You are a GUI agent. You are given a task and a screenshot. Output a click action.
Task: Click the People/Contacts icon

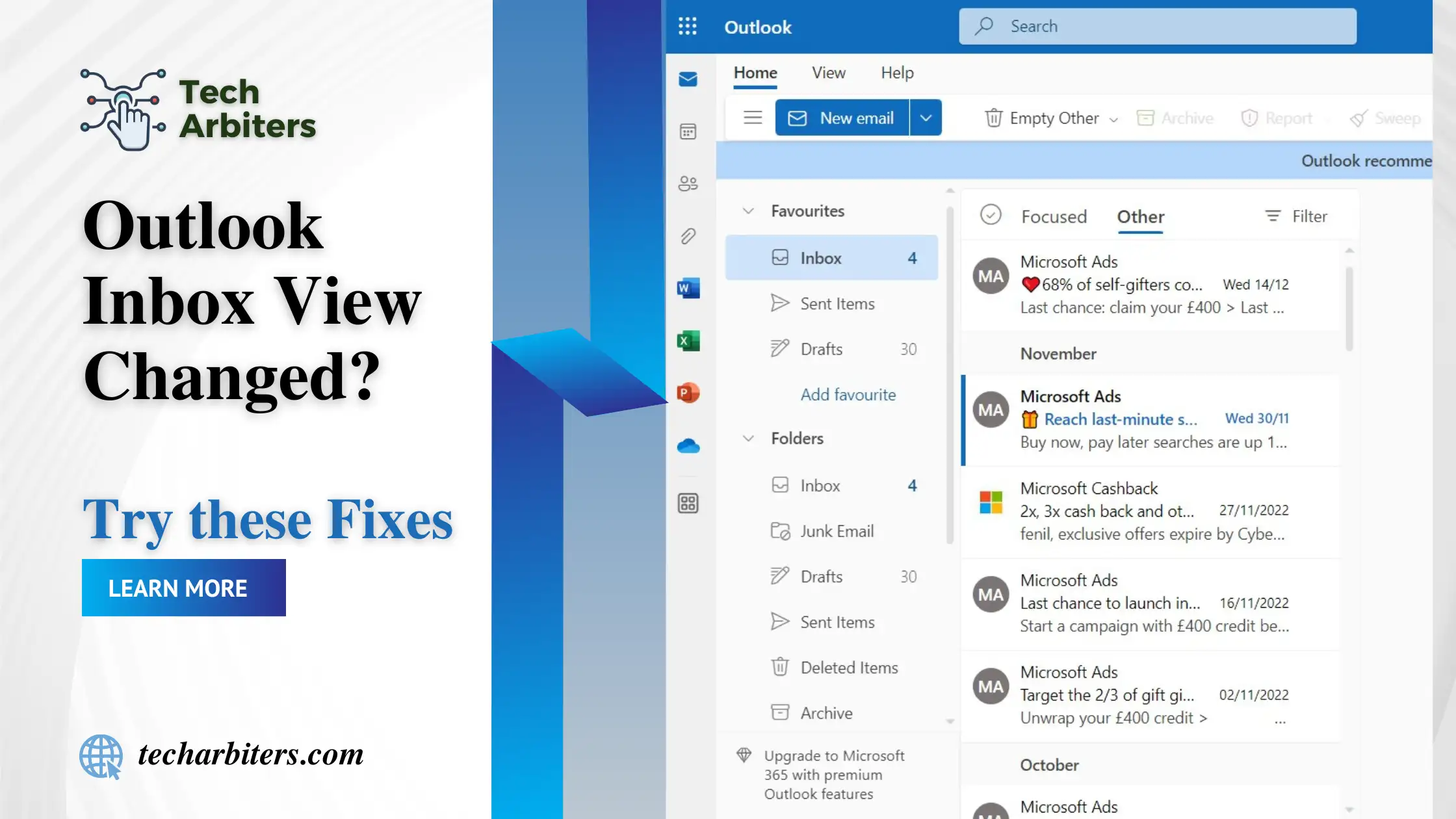tap(688, 183)
